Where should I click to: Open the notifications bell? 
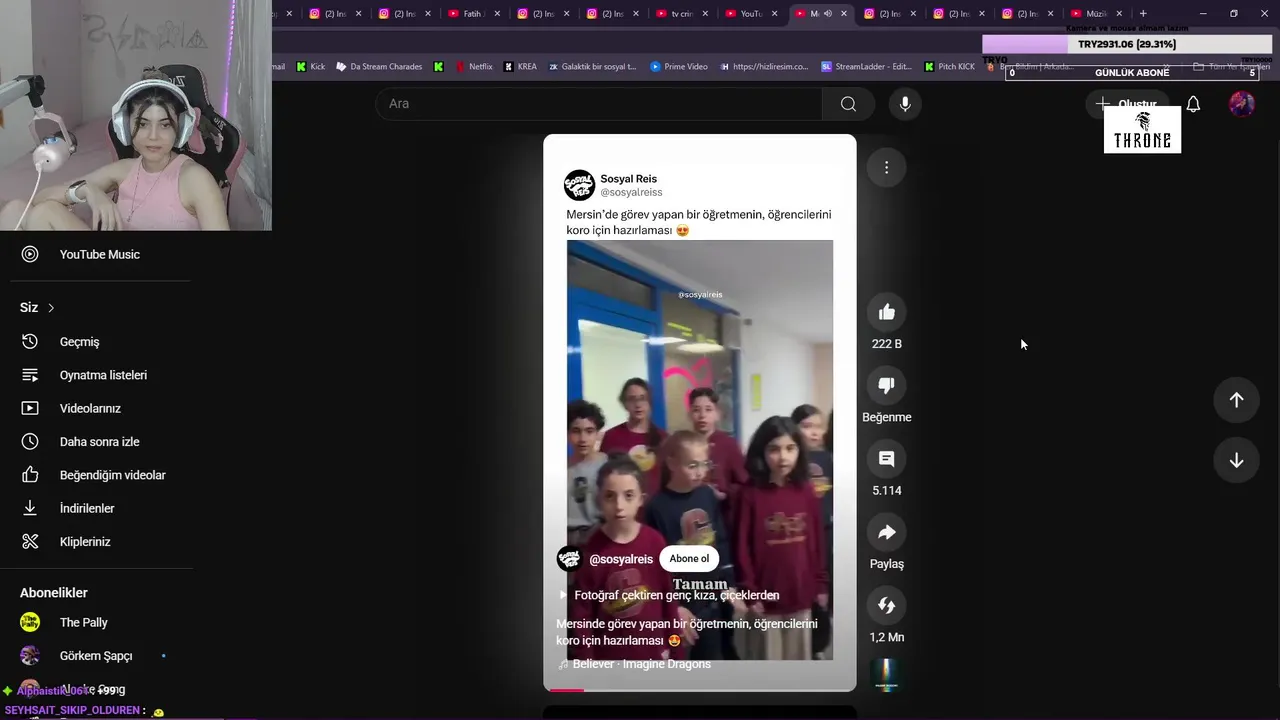coord(1193,104)
